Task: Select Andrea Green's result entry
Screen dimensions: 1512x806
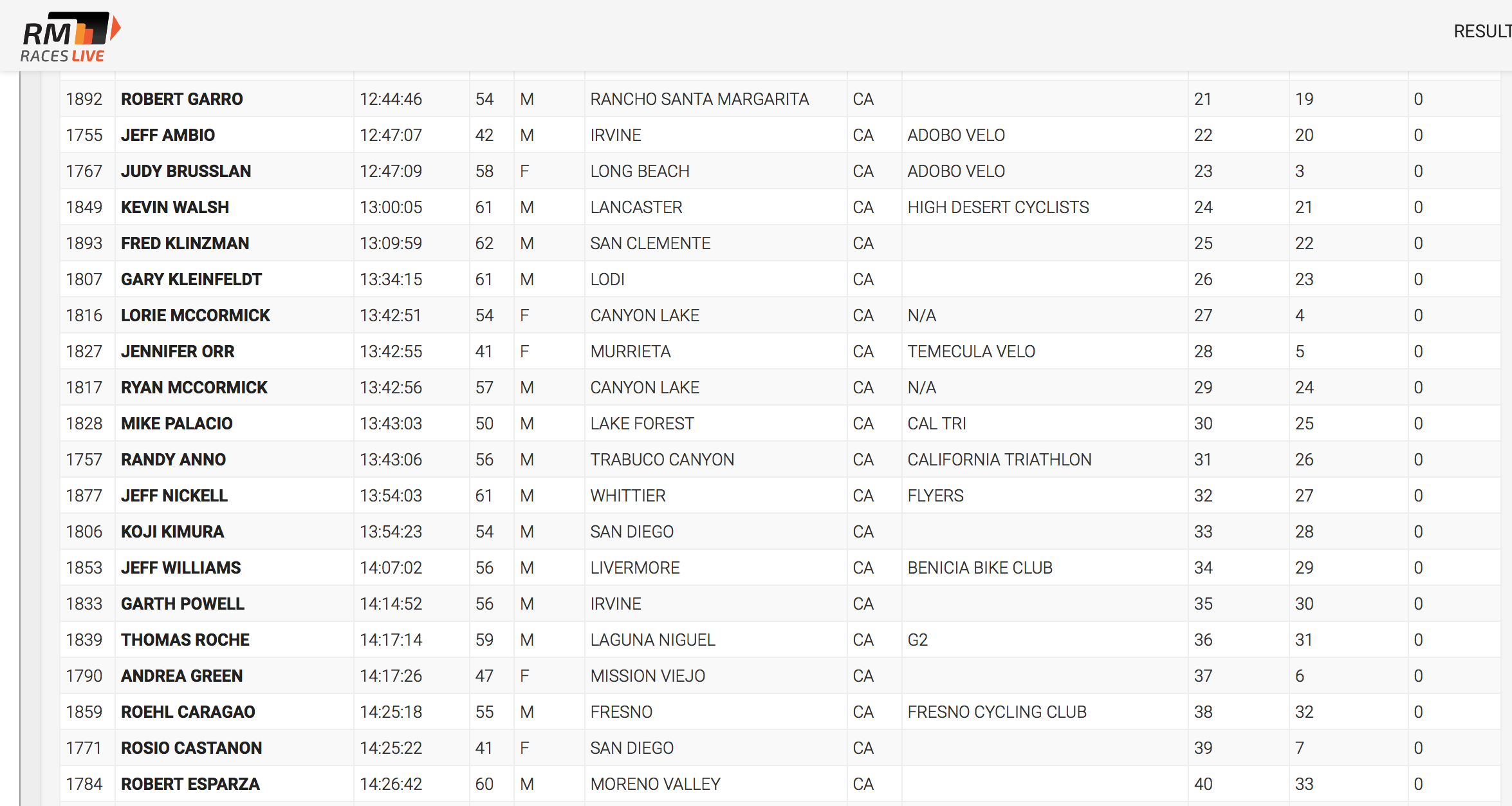Action: [x=181, y=676]
